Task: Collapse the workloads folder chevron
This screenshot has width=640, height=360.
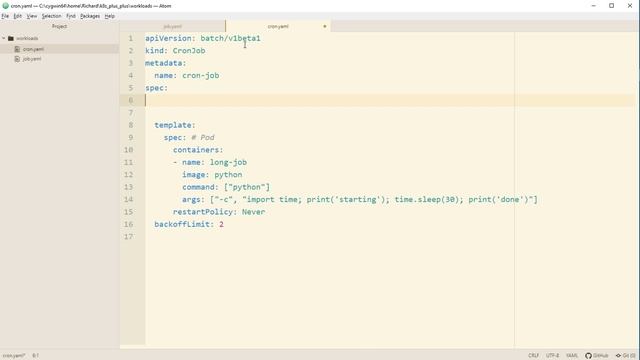Action: [4, 38]
